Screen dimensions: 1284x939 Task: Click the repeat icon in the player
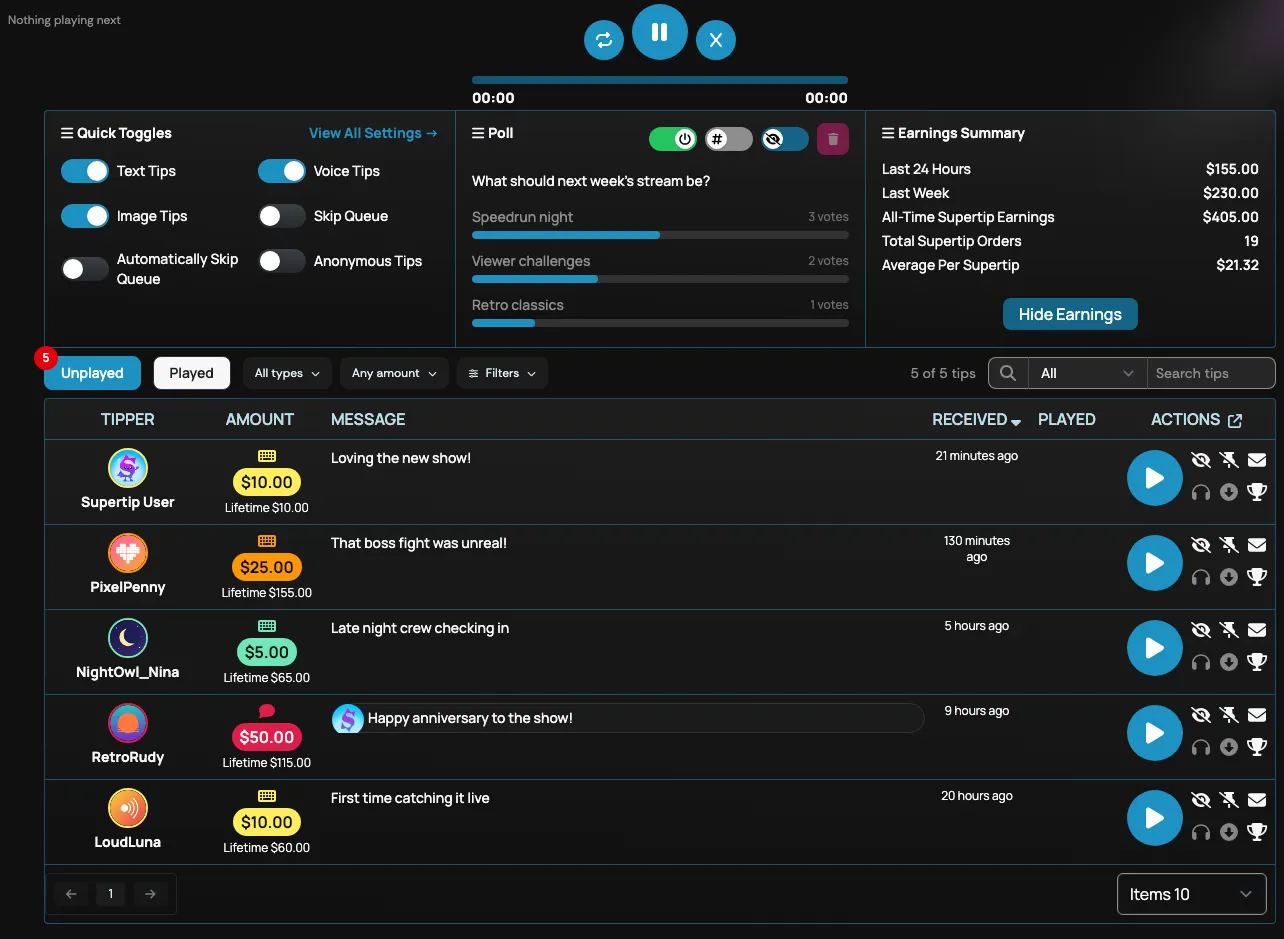tap(604, 40)
